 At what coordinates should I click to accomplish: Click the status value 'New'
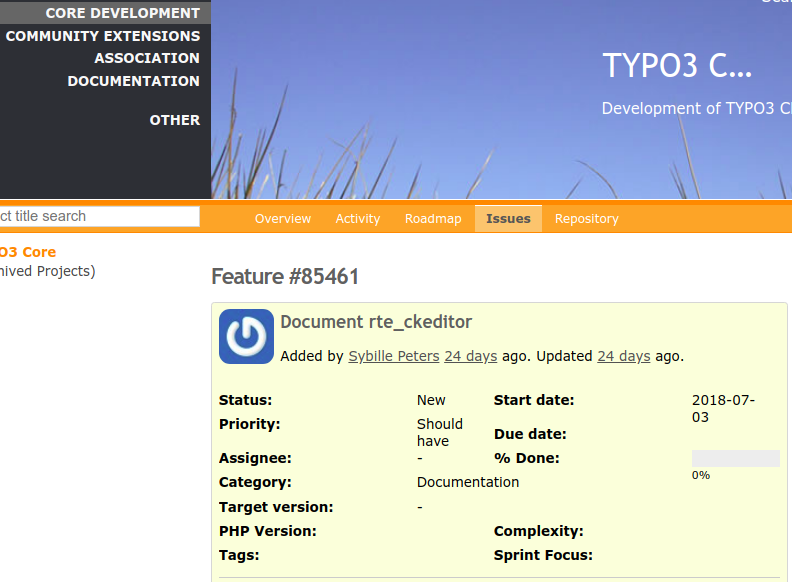[x=431, y=400]
